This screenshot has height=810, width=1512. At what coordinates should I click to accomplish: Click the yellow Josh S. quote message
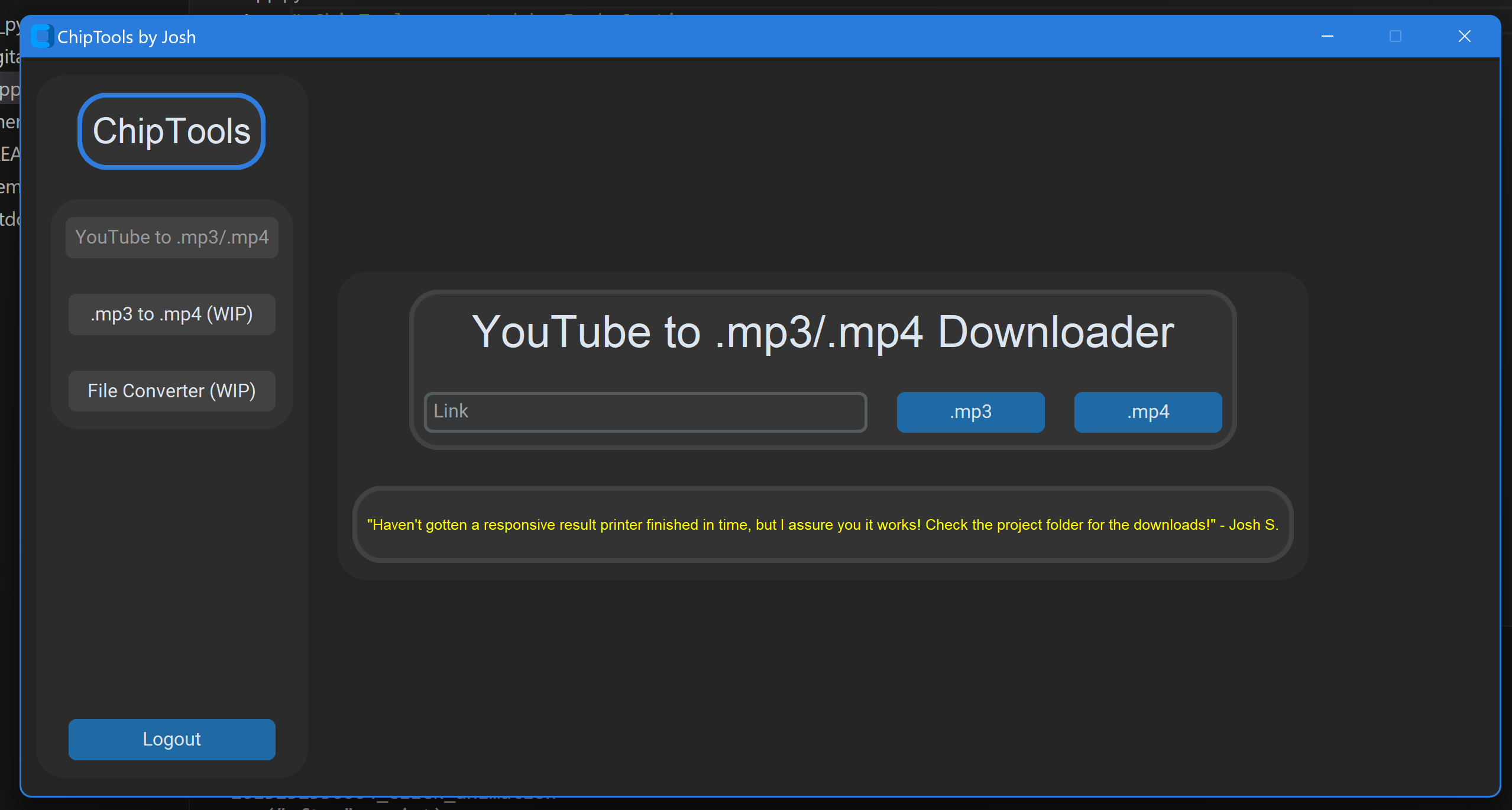click(823, 525)
